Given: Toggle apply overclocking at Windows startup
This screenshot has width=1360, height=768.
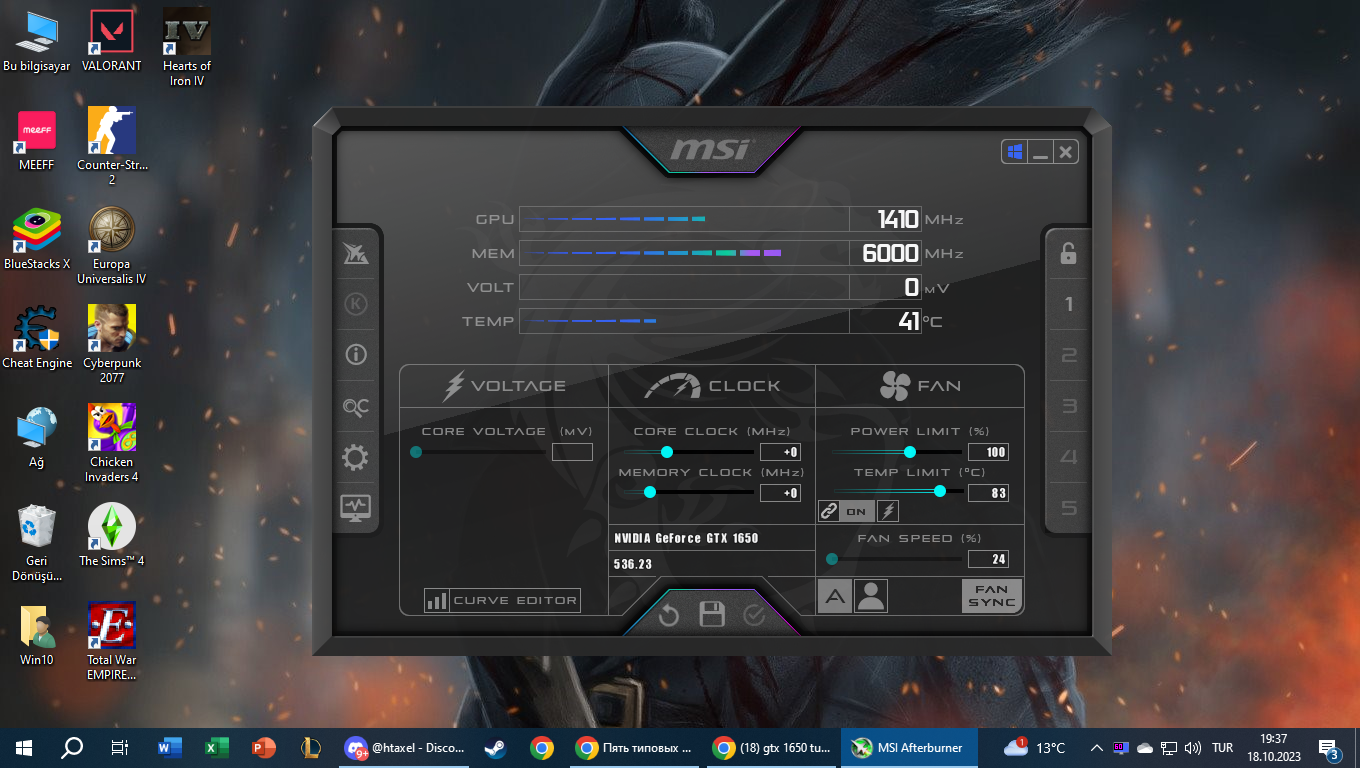Looking at the screenshot, I should [x=1015, y=152].
